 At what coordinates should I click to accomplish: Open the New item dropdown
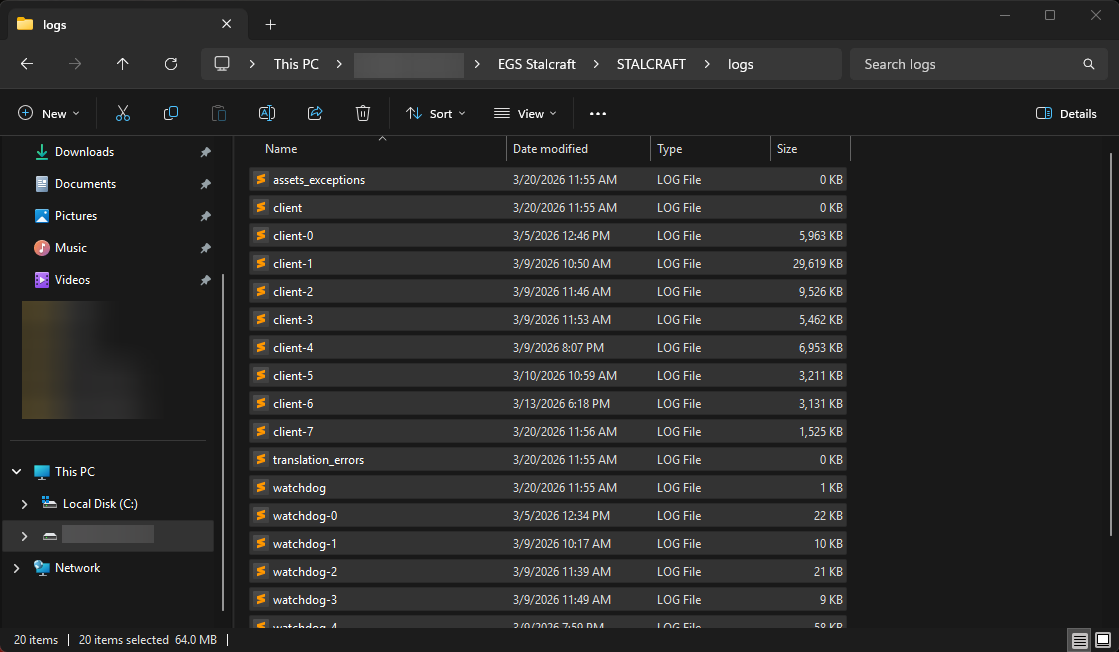point(49,114)
